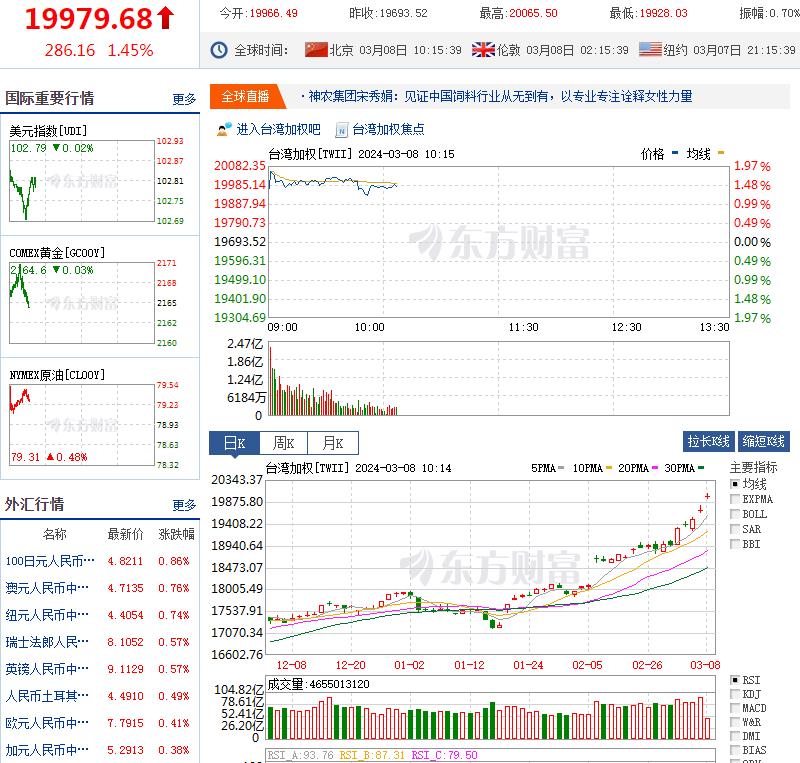800x763 pixels.
Task: Switch to the 周K tab
Action: (284, 443)
